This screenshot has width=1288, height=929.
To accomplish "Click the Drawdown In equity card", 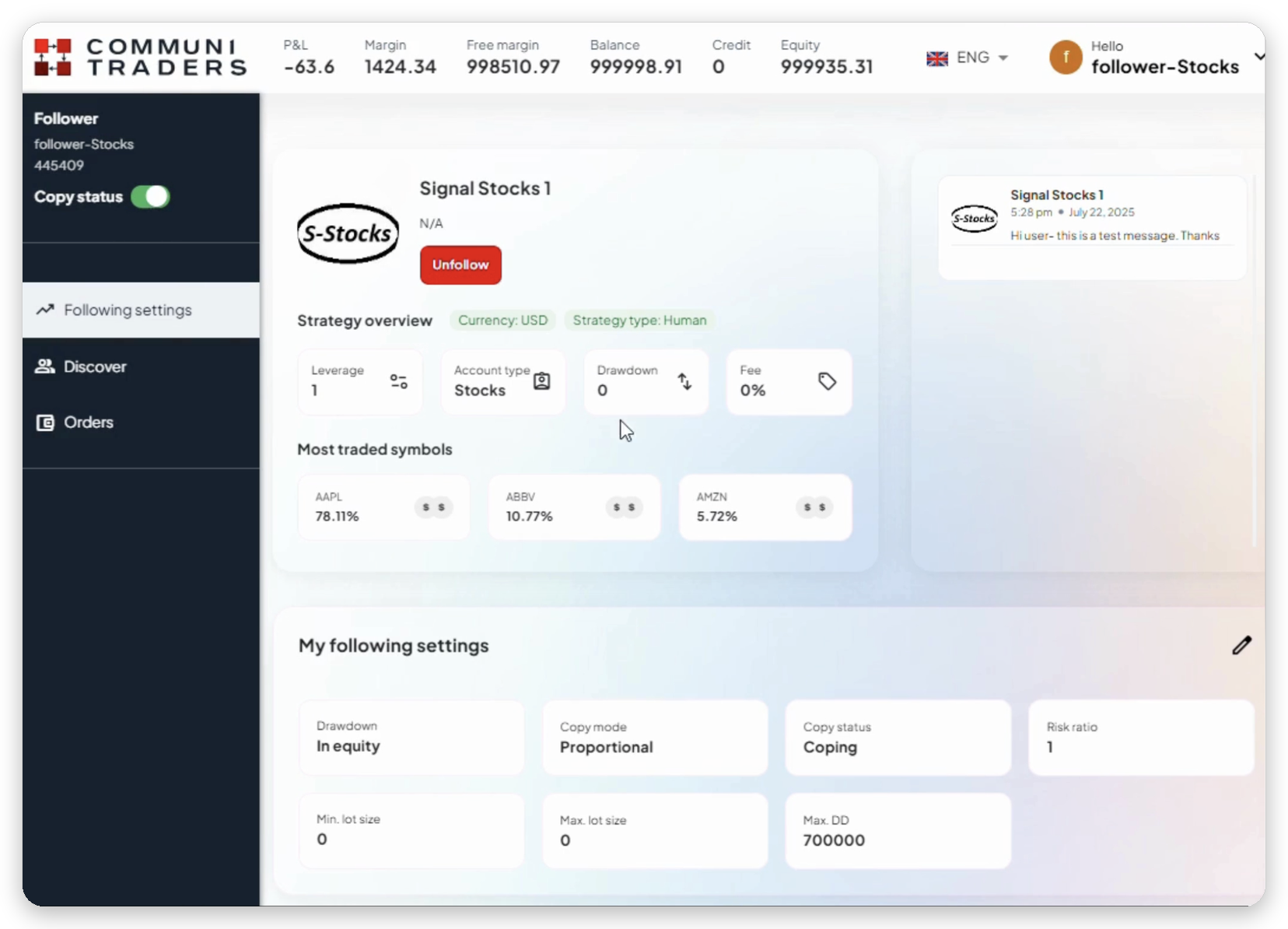I will coord(411,738).
